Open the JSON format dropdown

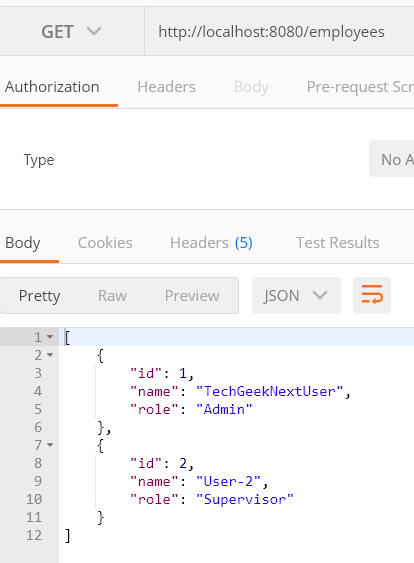point(296,296)
